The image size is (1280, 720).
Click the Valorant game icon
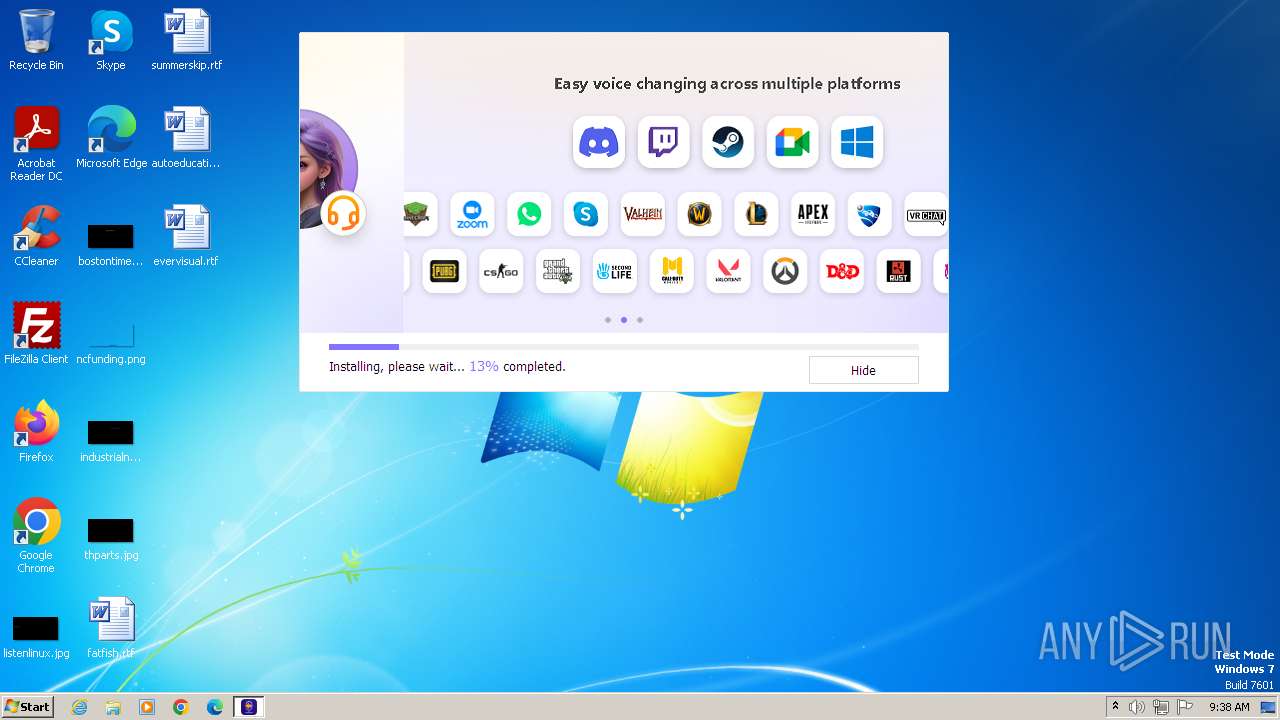(x=728, y=271)
